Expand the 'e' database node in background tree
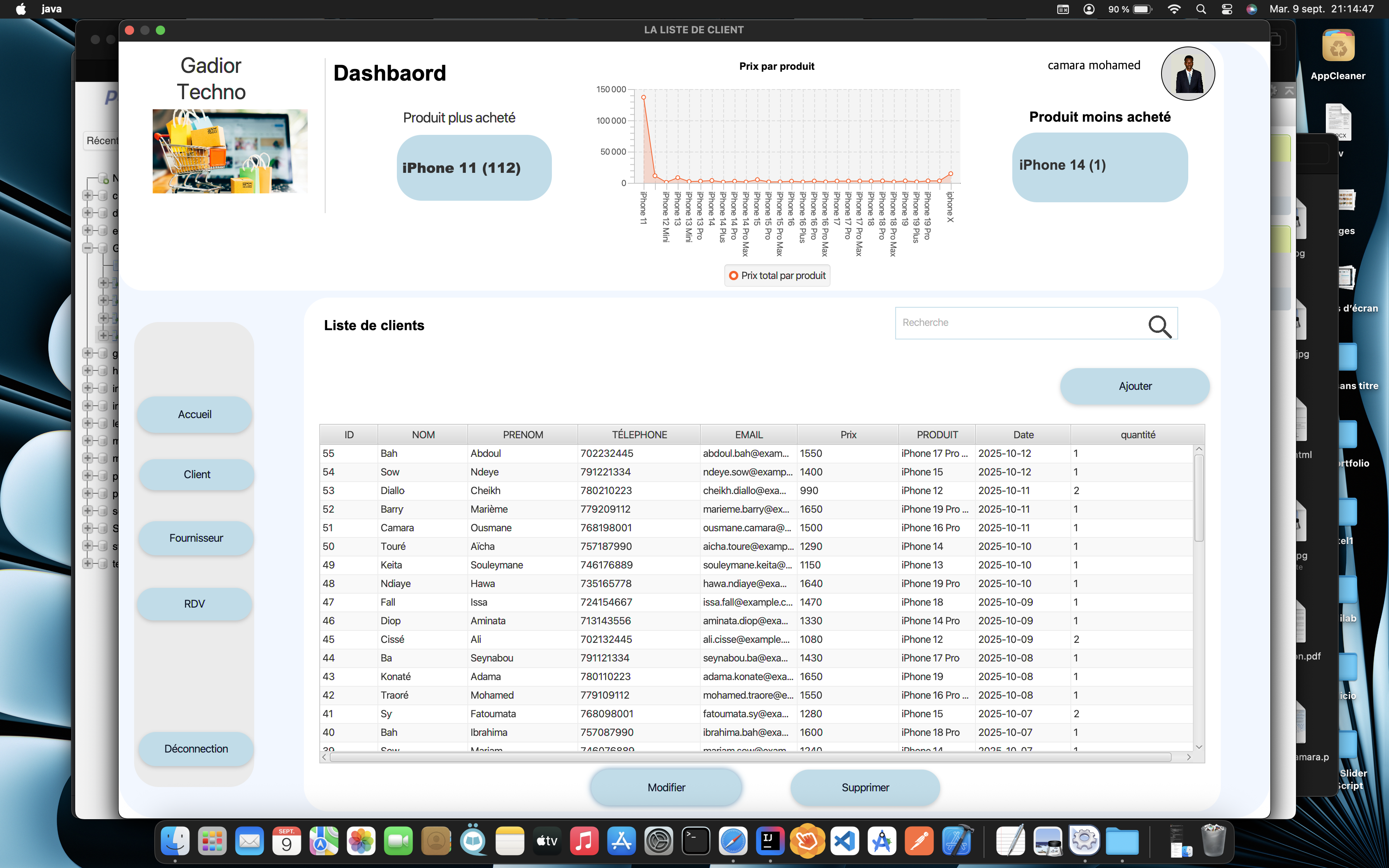This screenshot has height=868, width=1389. click(87, 230)
